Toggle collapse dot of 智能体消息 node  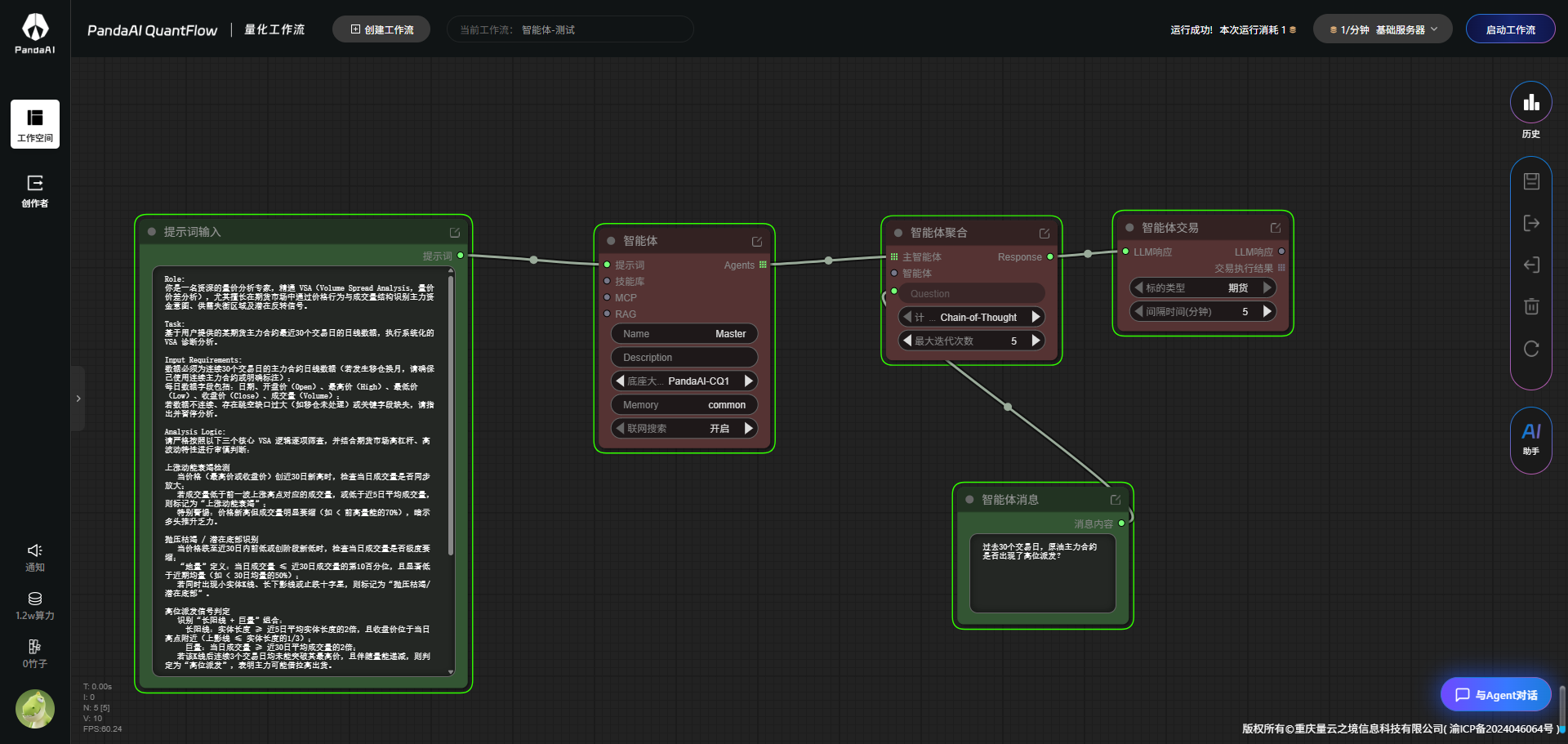(969, 500)
